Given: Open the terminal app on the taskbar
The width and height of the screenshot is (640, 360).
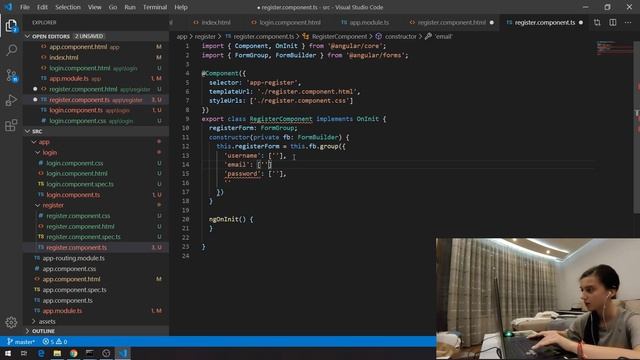Looking at the screenshot, I should click(x=90, y=353).
